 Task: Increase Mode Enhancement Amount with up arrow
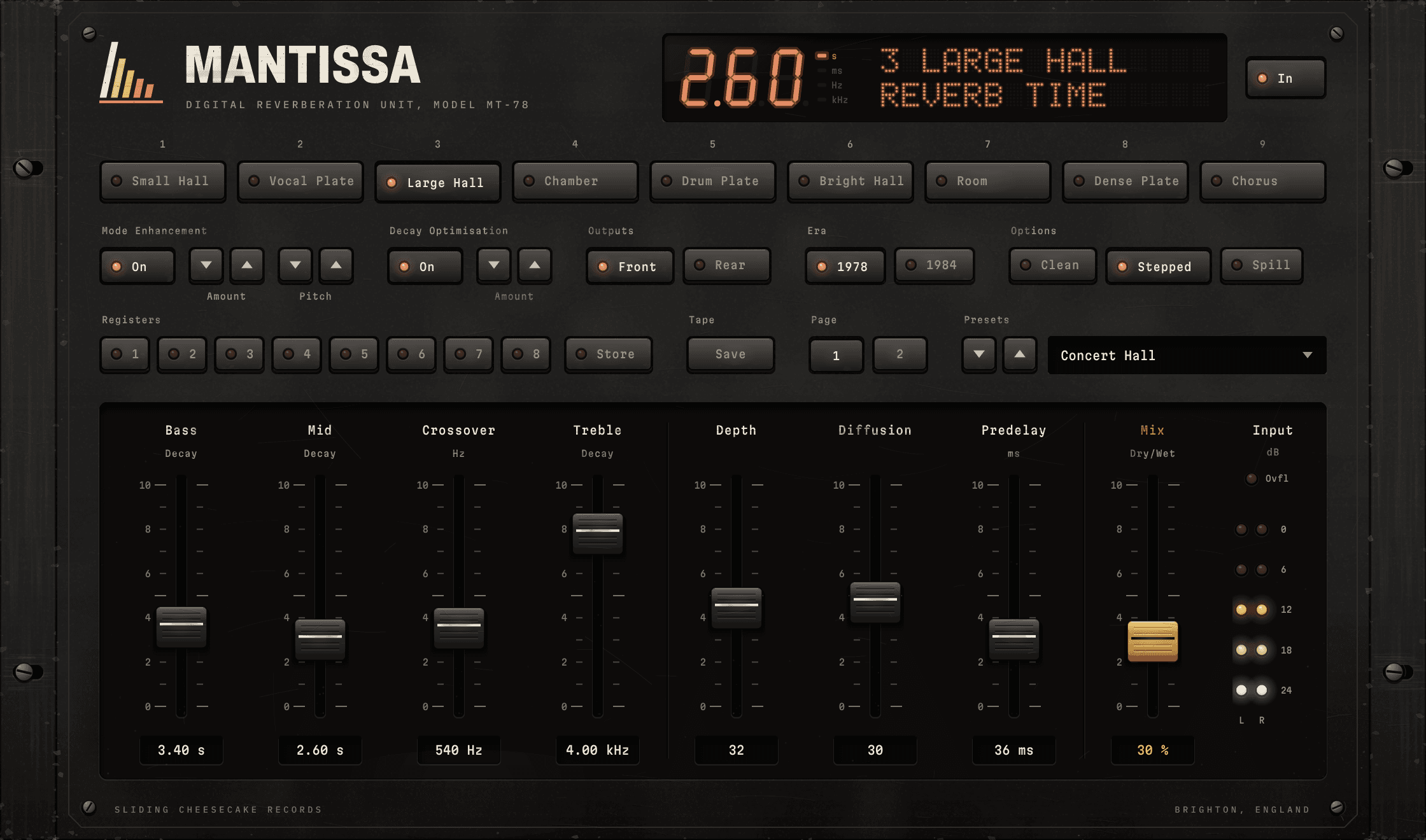[x=247, y=265]
